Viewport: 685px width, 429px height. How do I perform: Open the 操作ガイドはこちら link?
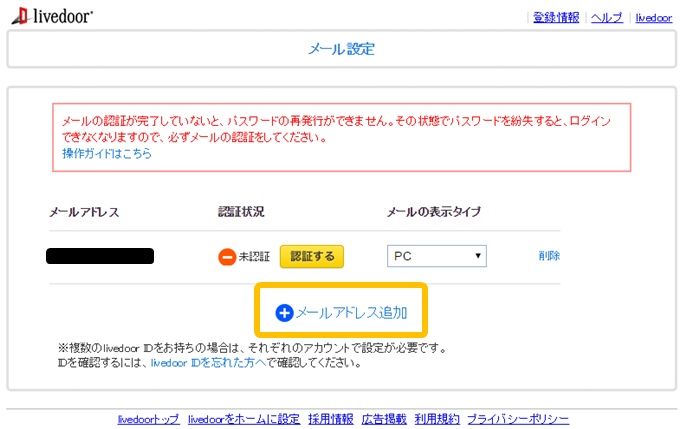[x=107, y=153]
